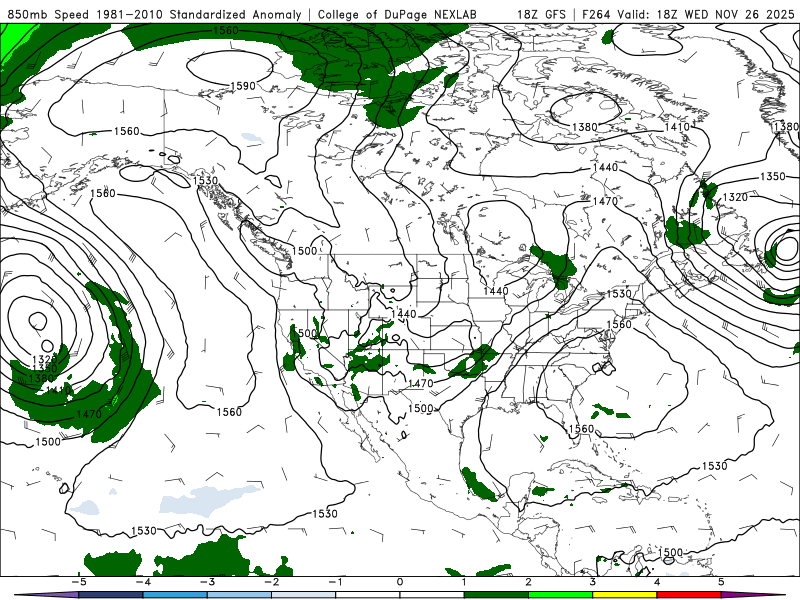Click the '850mb Speed 1981-2010 Standardized Anomaly' title
The width and height of the screenshot is (800, 600).
(154, 14)
